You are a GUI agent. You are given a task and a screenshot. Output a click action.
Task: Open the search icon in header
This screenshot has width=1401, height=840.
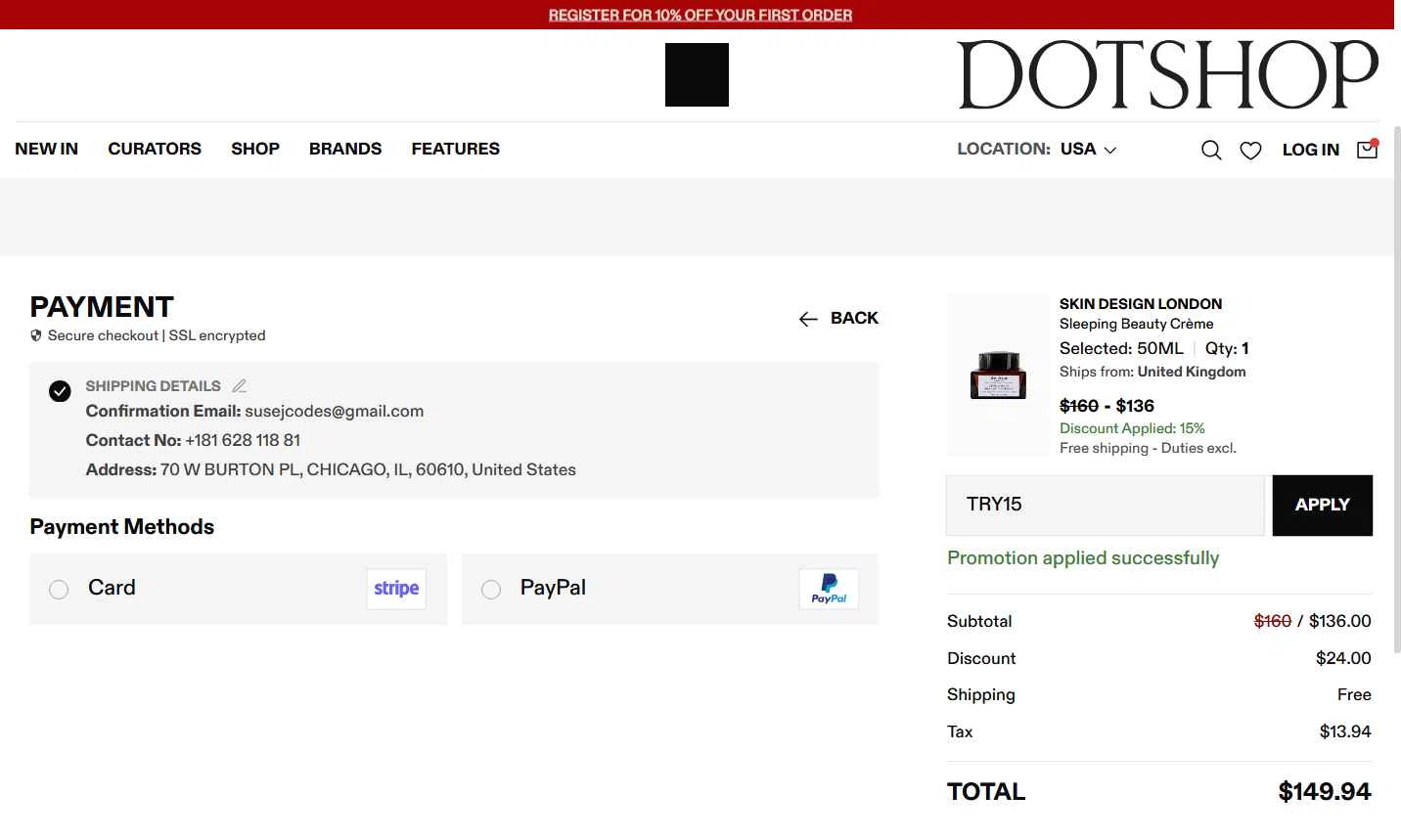pyautogui.click(x=1211, y=150)
